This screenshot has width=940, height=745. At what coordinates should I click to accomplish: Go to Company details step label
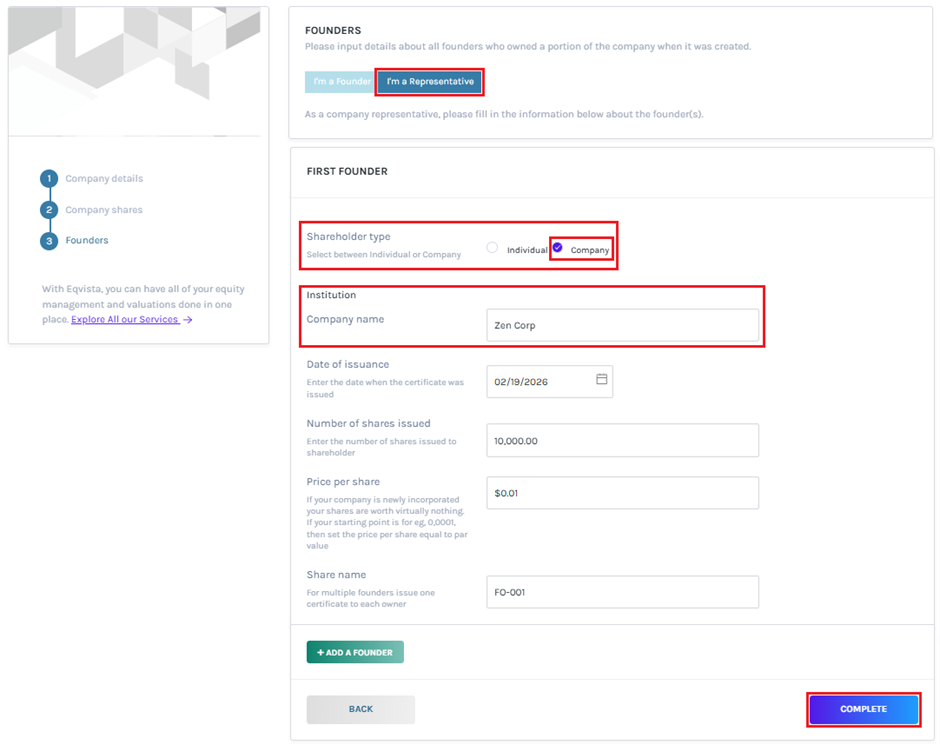tap(104, 179)
